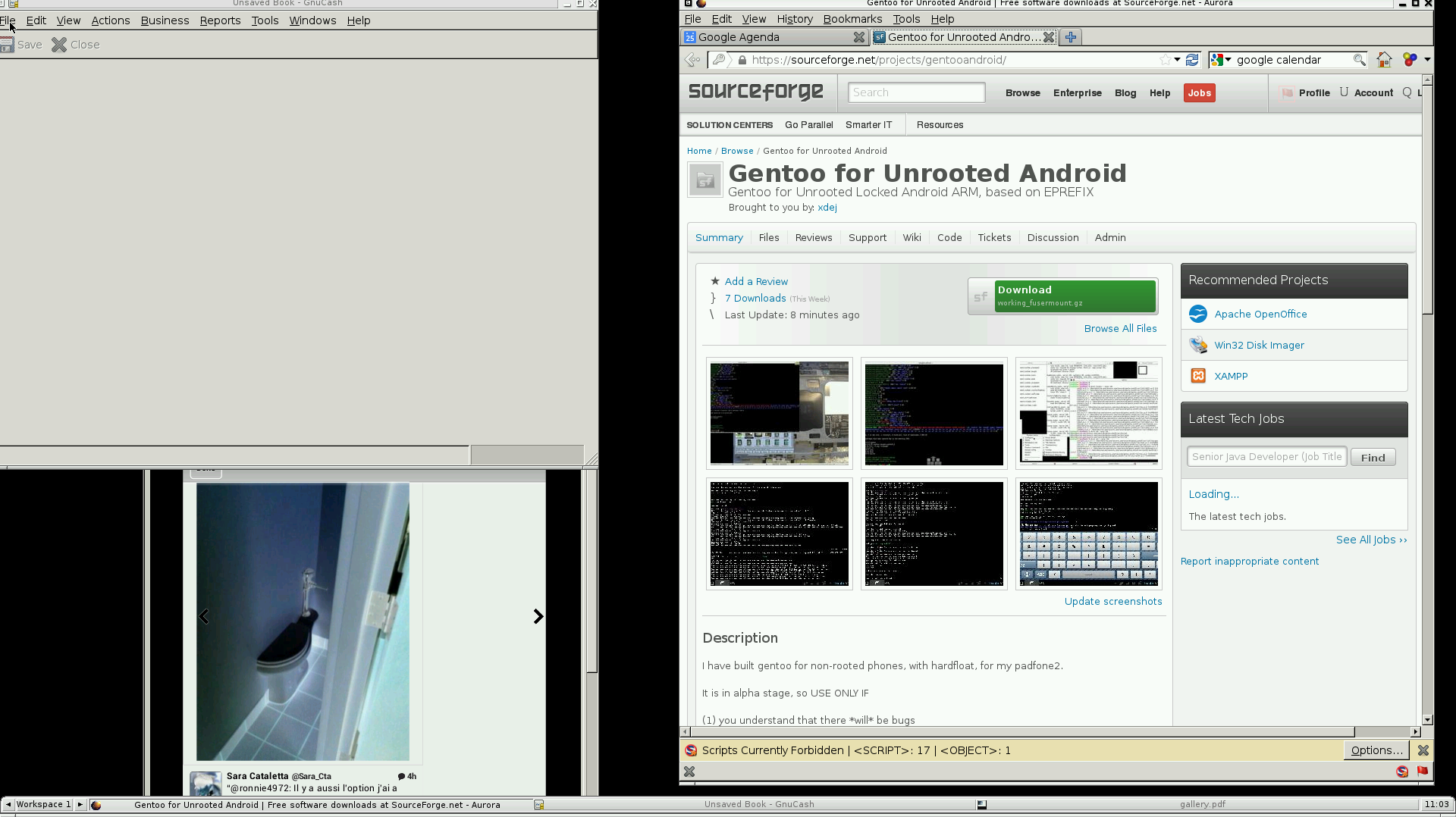Open the Business menu in GnuCash

pos(165,20)
